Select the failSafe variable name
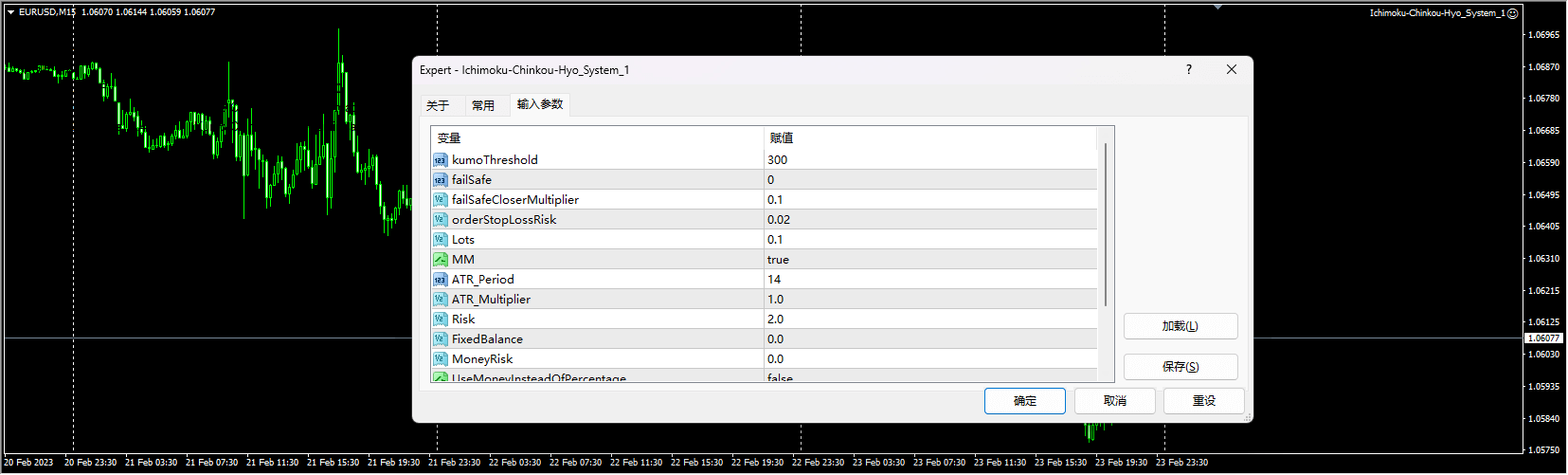The height and width of the screenshot is (475, 1568). [472, 180]
